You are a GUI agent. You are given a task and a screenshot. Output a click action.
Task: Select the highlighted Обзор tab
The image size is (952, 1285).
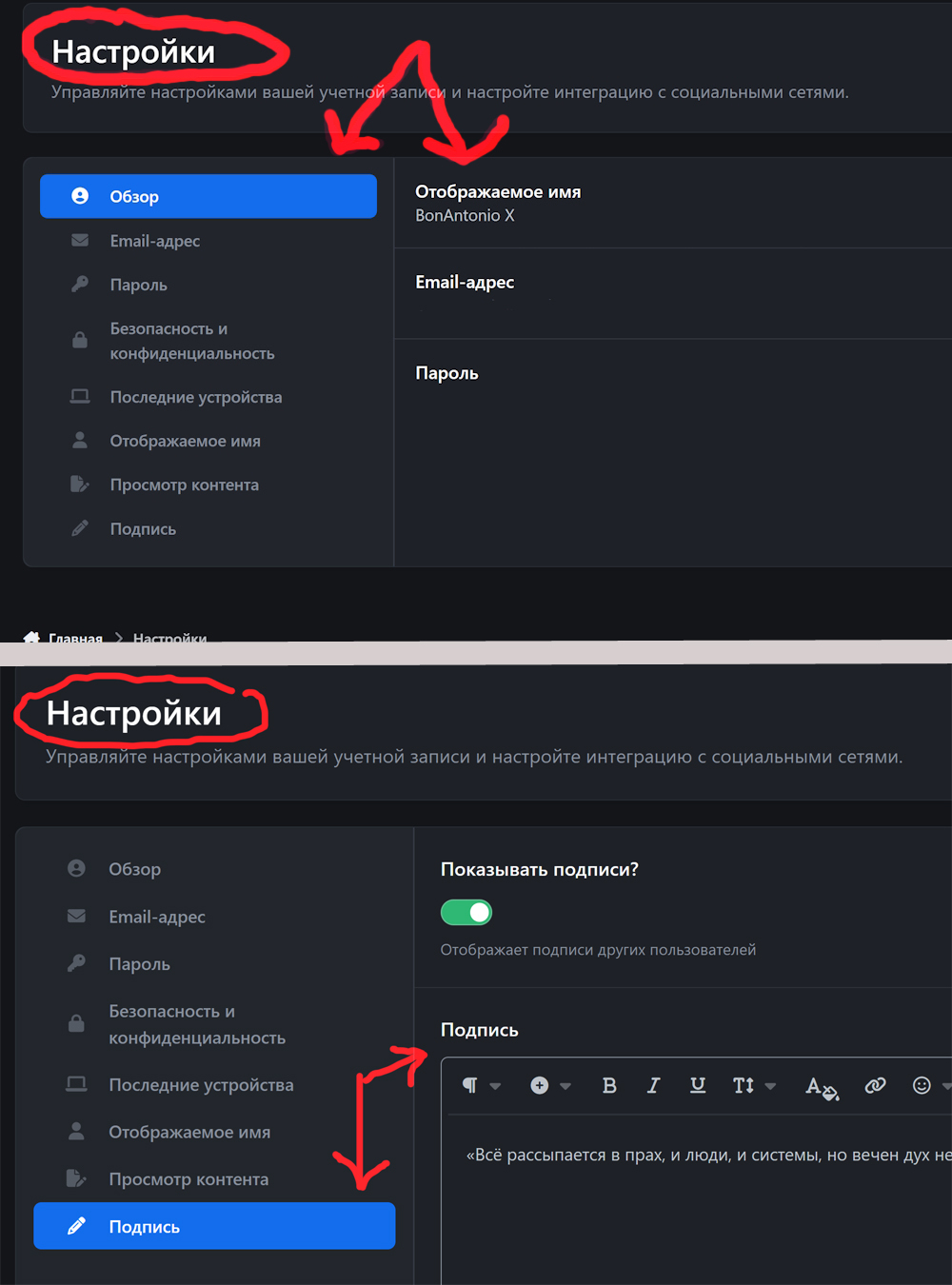click(208, 196)
